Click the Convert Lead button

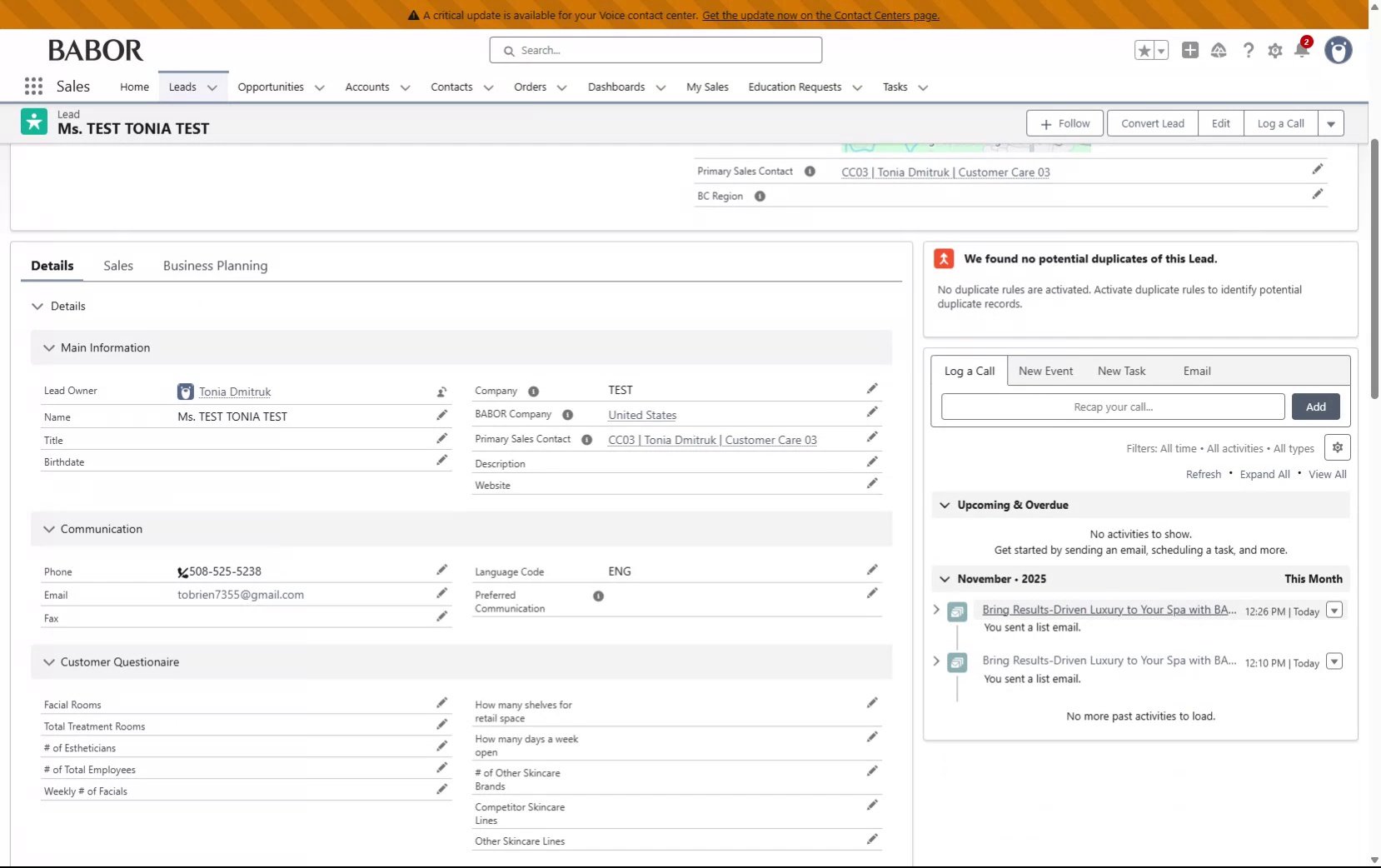tap(1152, 122)
